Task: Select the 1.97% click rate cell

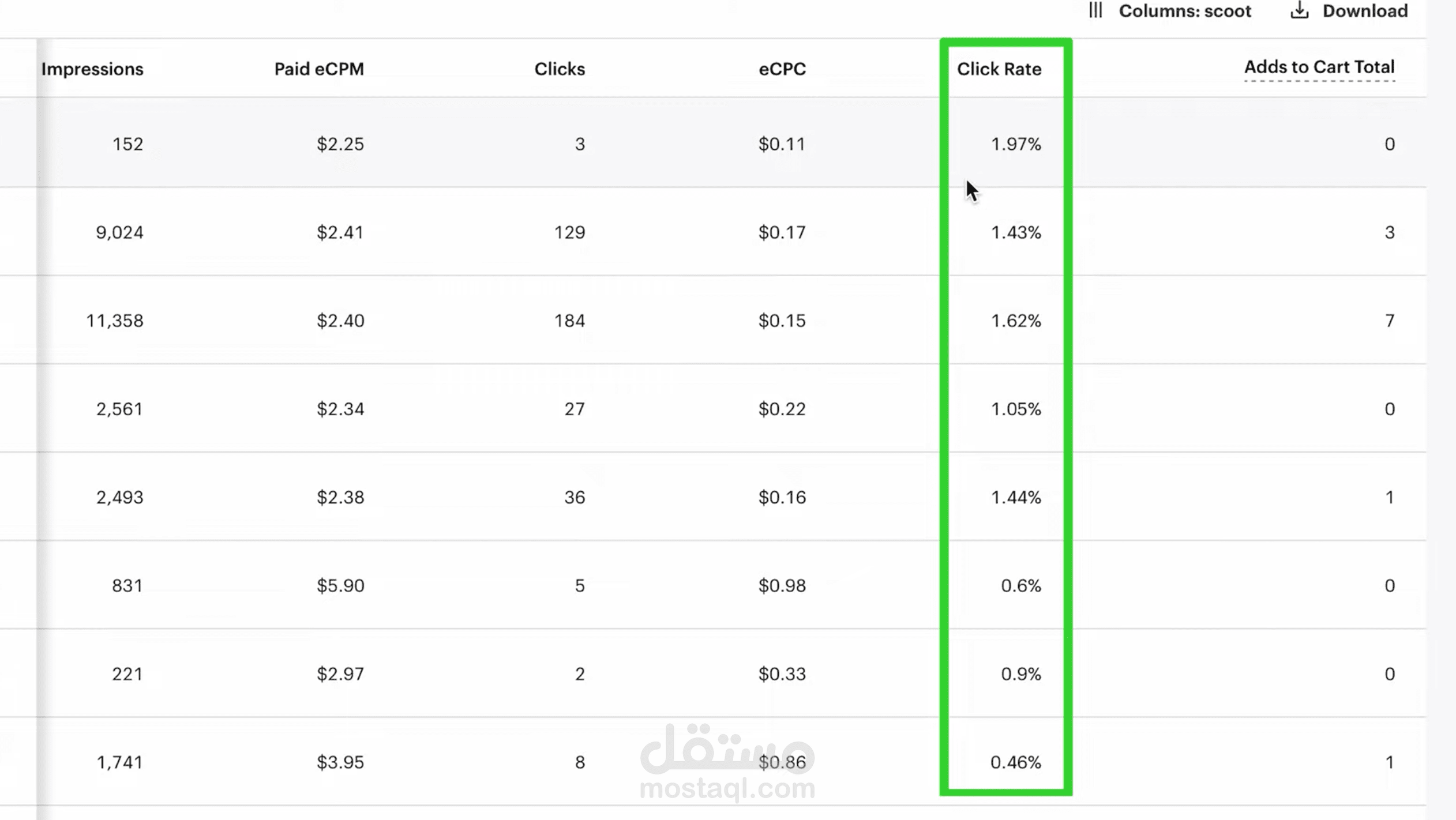Action: coord(1016,144)
